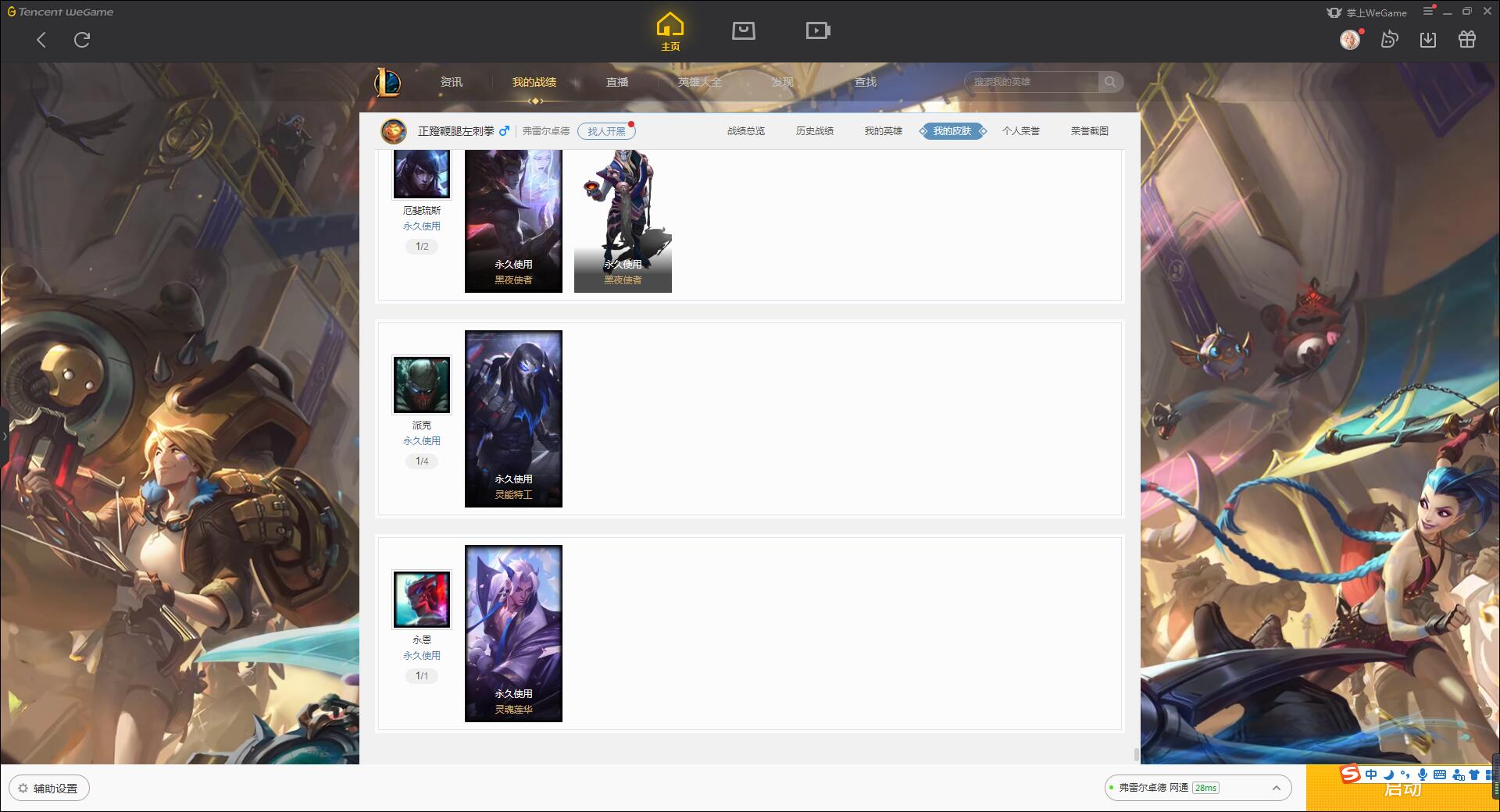Open the 战绩总览 section
This screenshot has width=1500, height=812.
746,131
